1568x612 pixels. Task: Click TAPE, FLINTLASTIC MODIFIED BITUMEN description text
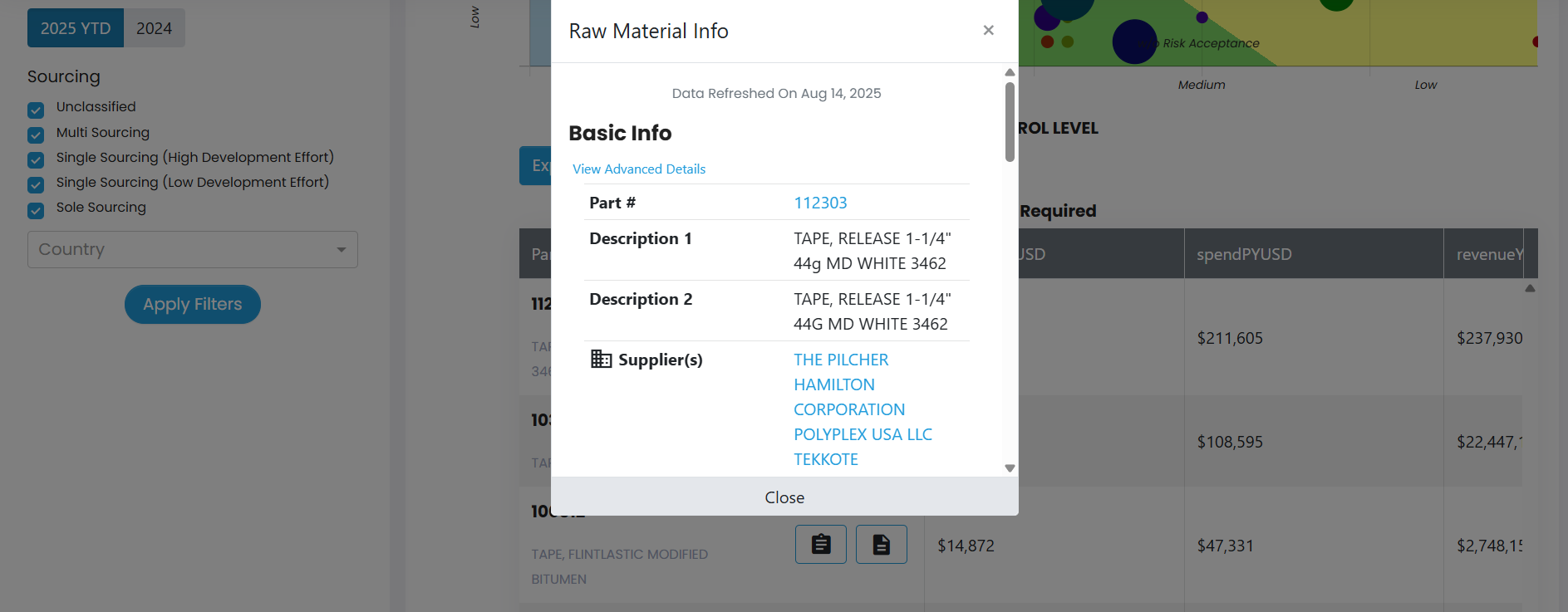[x=620, y=566]
